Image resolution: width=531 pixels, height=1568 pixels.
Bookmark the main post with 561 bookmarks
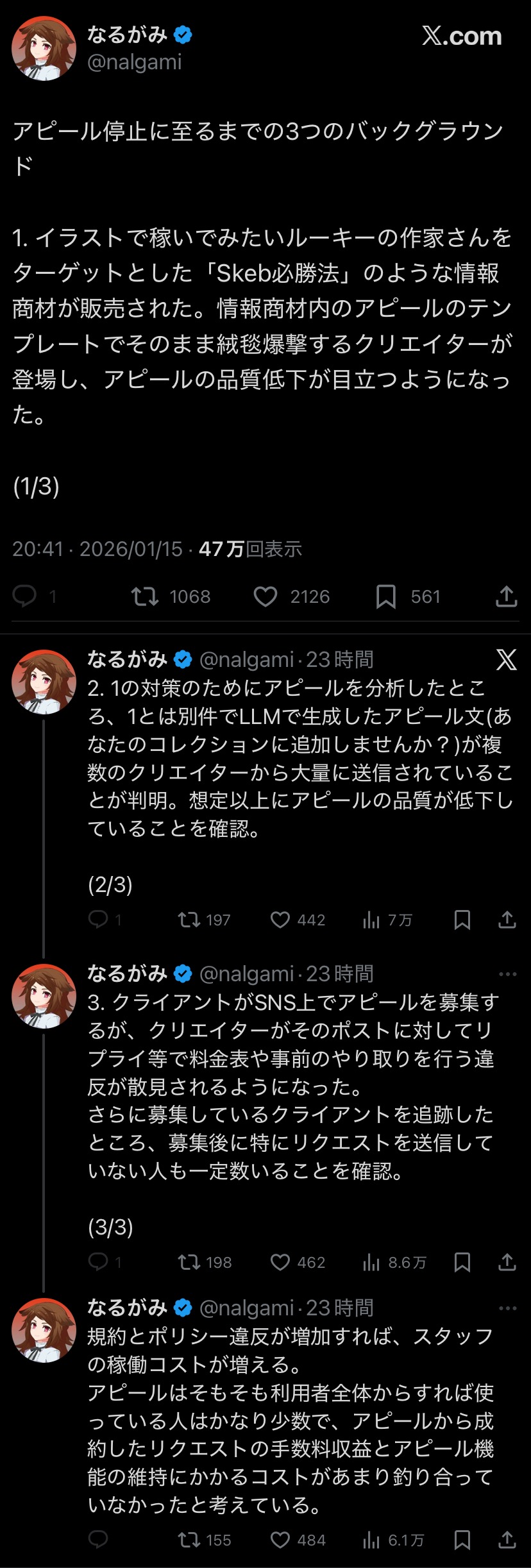[385, 596]
